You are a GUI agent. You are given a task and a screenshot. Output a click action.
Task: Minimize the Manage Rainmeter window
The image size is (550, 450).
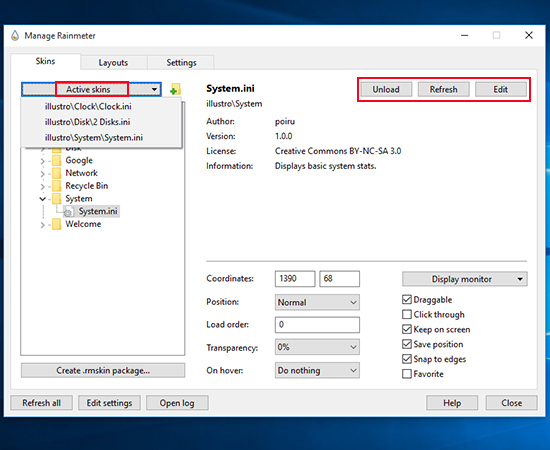[464, 35]
